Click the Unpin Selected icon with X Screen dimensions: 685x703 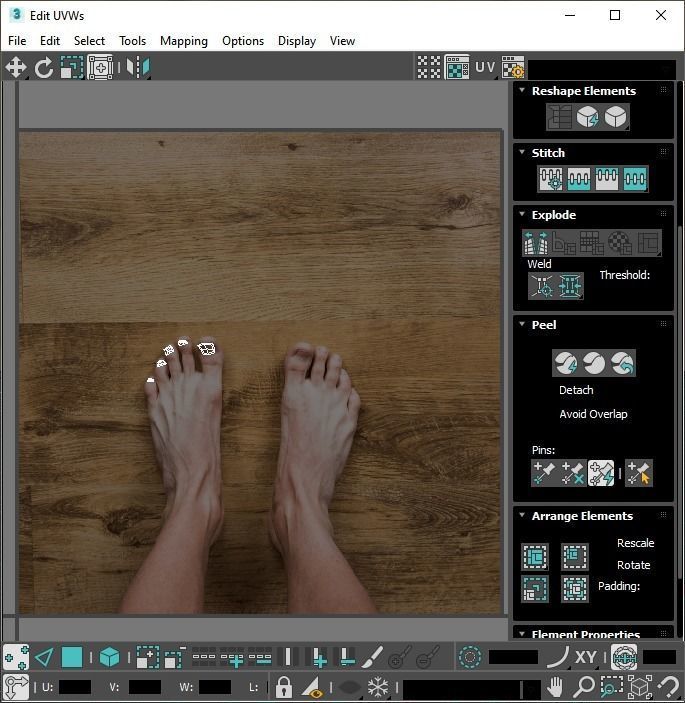[x=572, y=473]
